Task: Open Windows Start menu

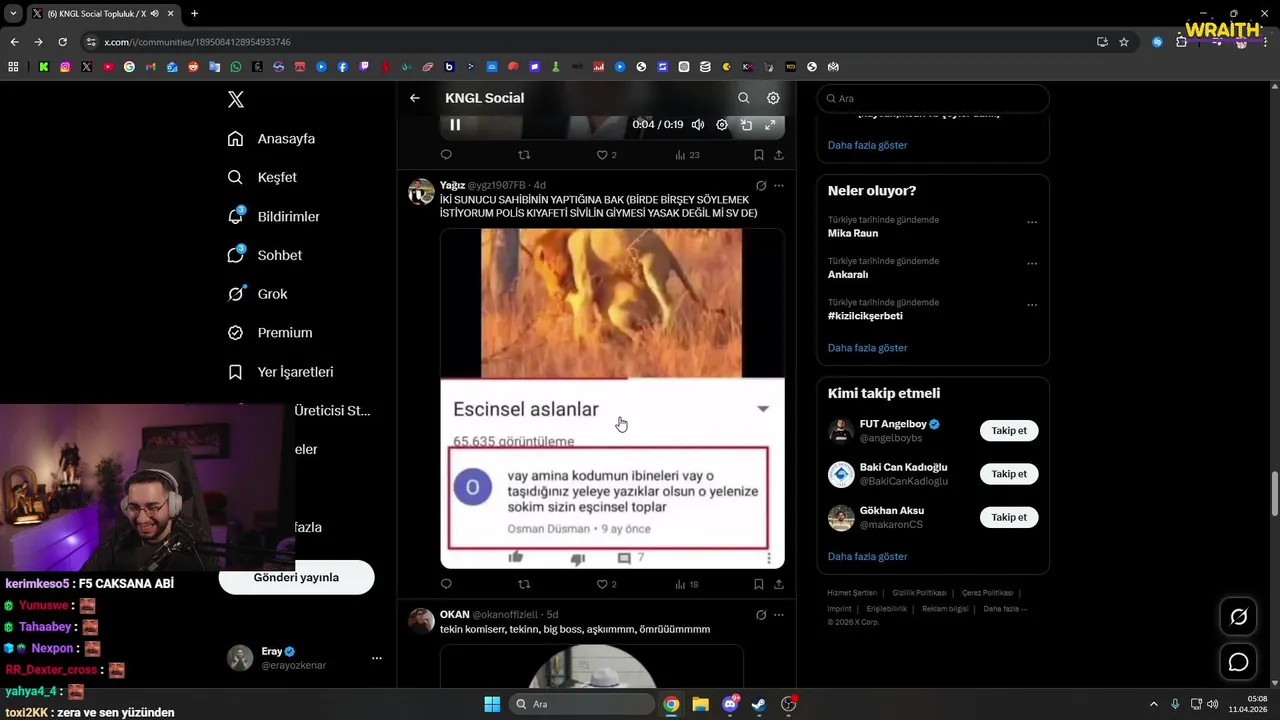Action: click(x=492, y=704)
